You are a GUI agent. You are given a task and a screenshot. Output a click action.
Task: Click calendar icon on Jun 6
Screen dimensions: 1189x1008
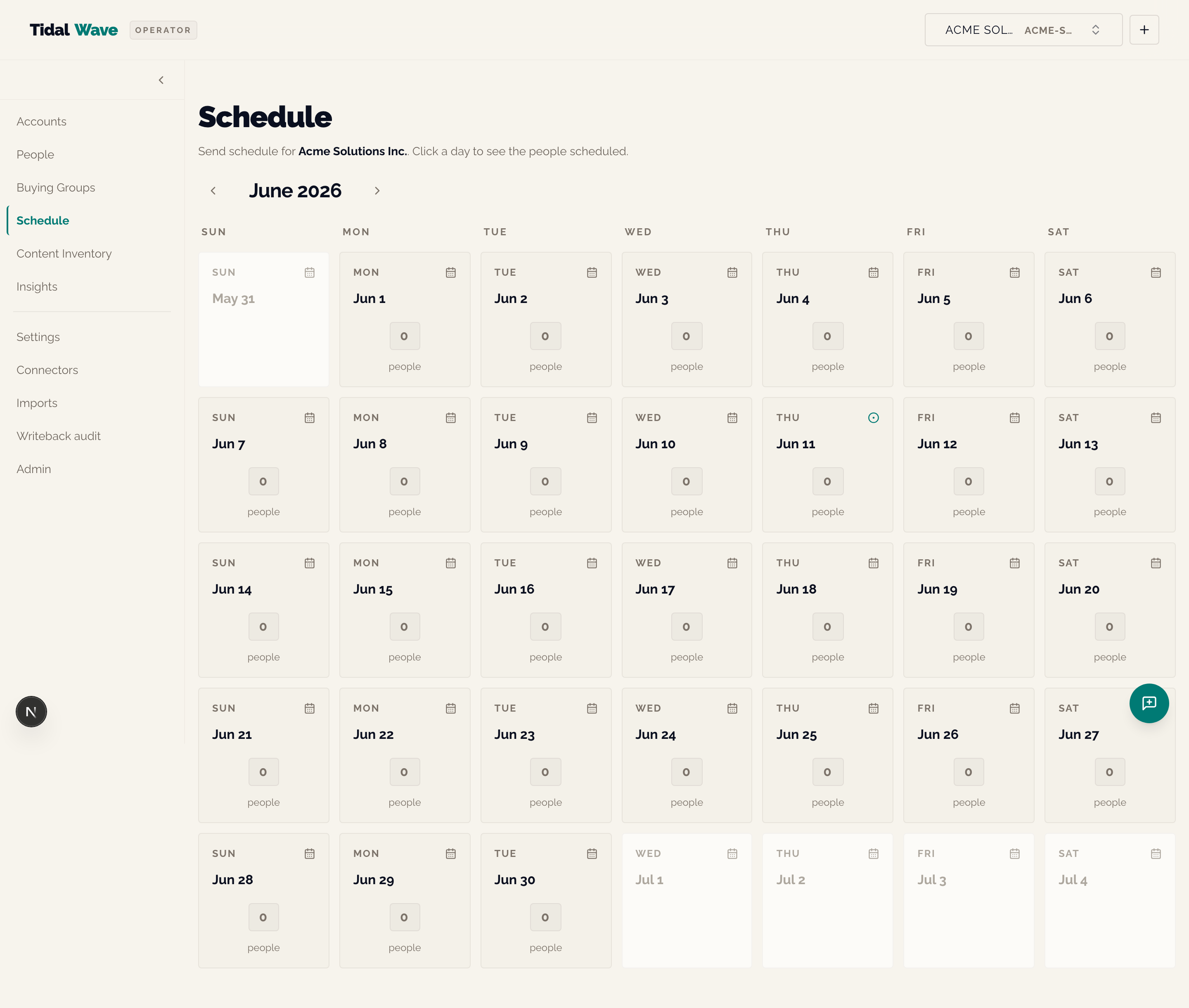[1156, 272]
